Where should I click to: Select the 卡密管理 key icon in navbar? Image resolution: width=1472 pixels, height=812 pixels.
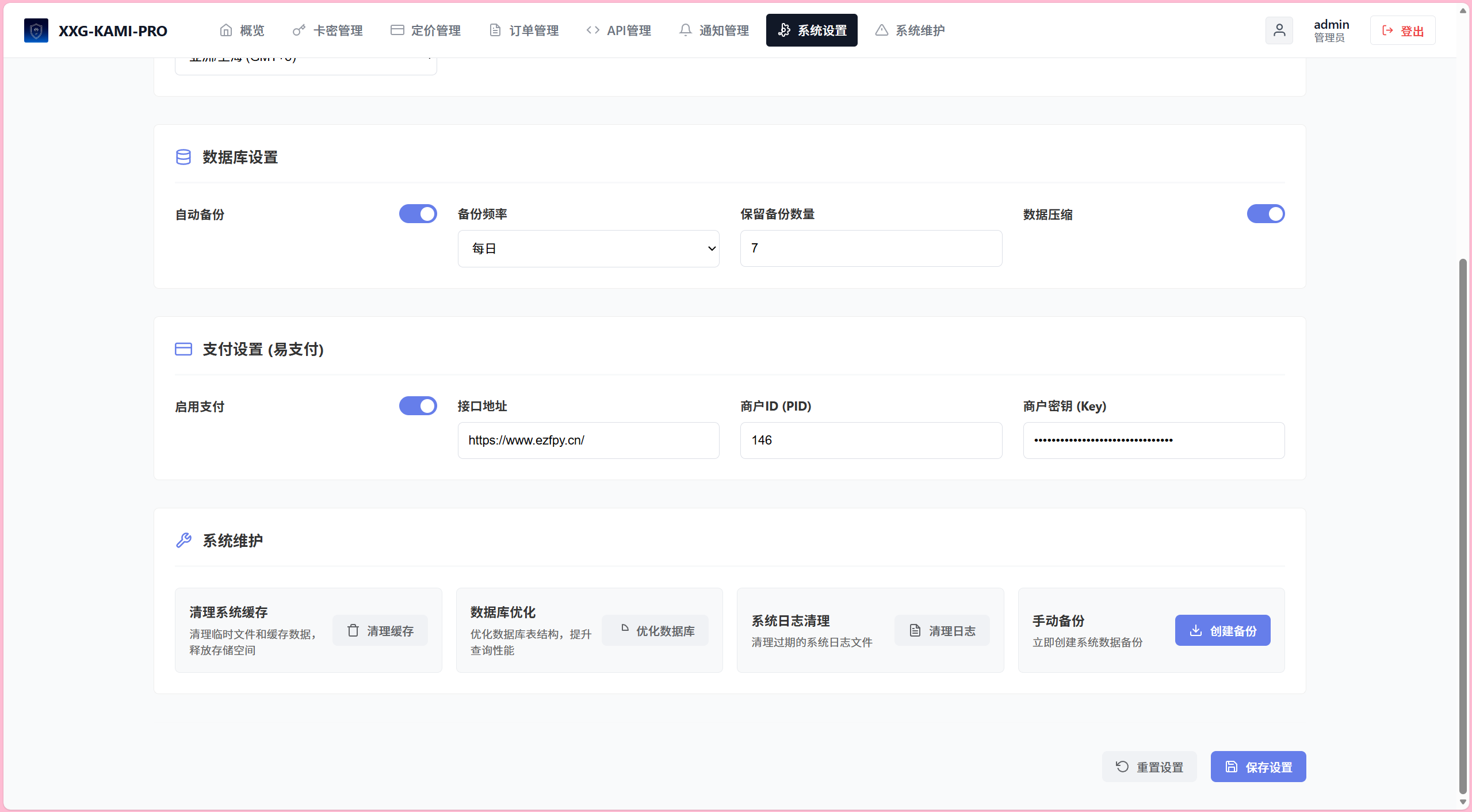point(298,30)
